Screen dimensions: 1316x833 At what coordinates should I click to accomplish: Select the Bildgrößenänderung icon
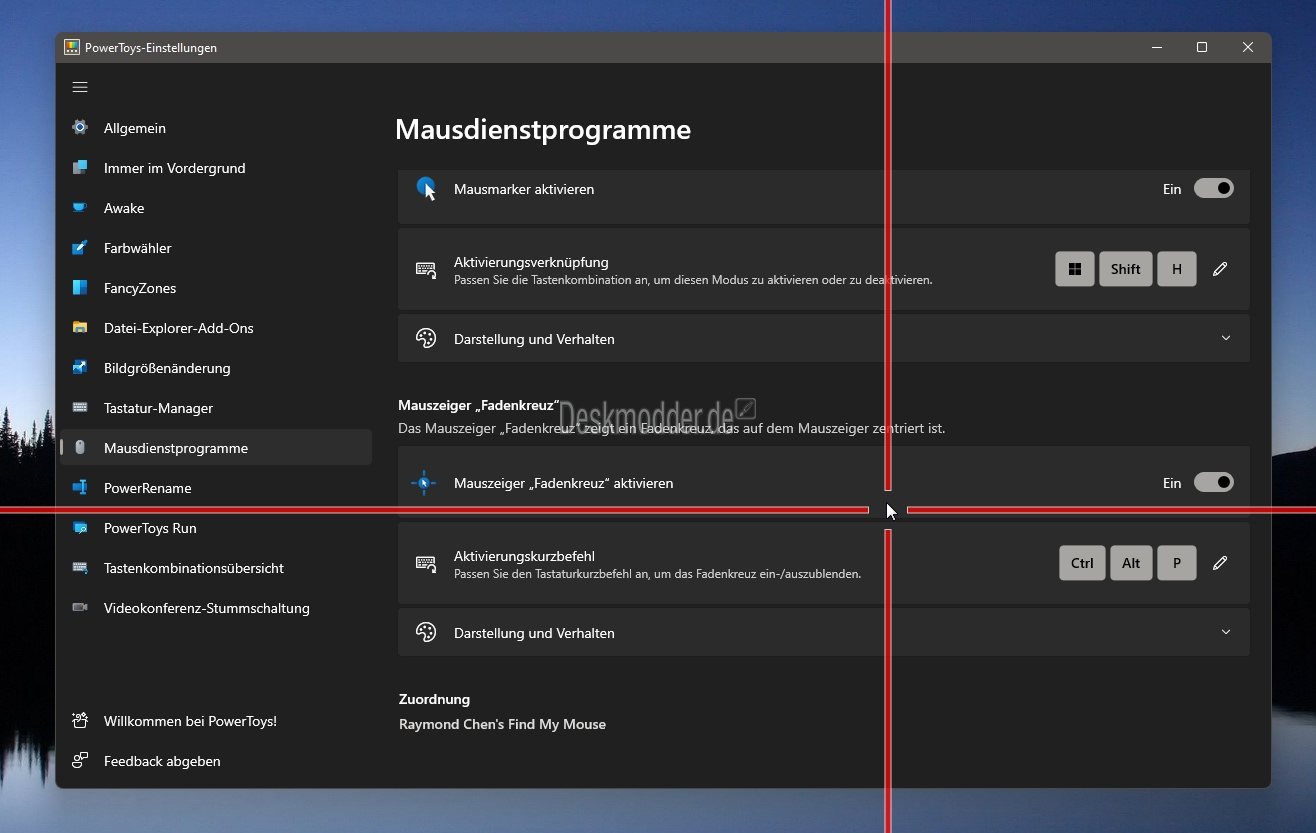(80, 368)
